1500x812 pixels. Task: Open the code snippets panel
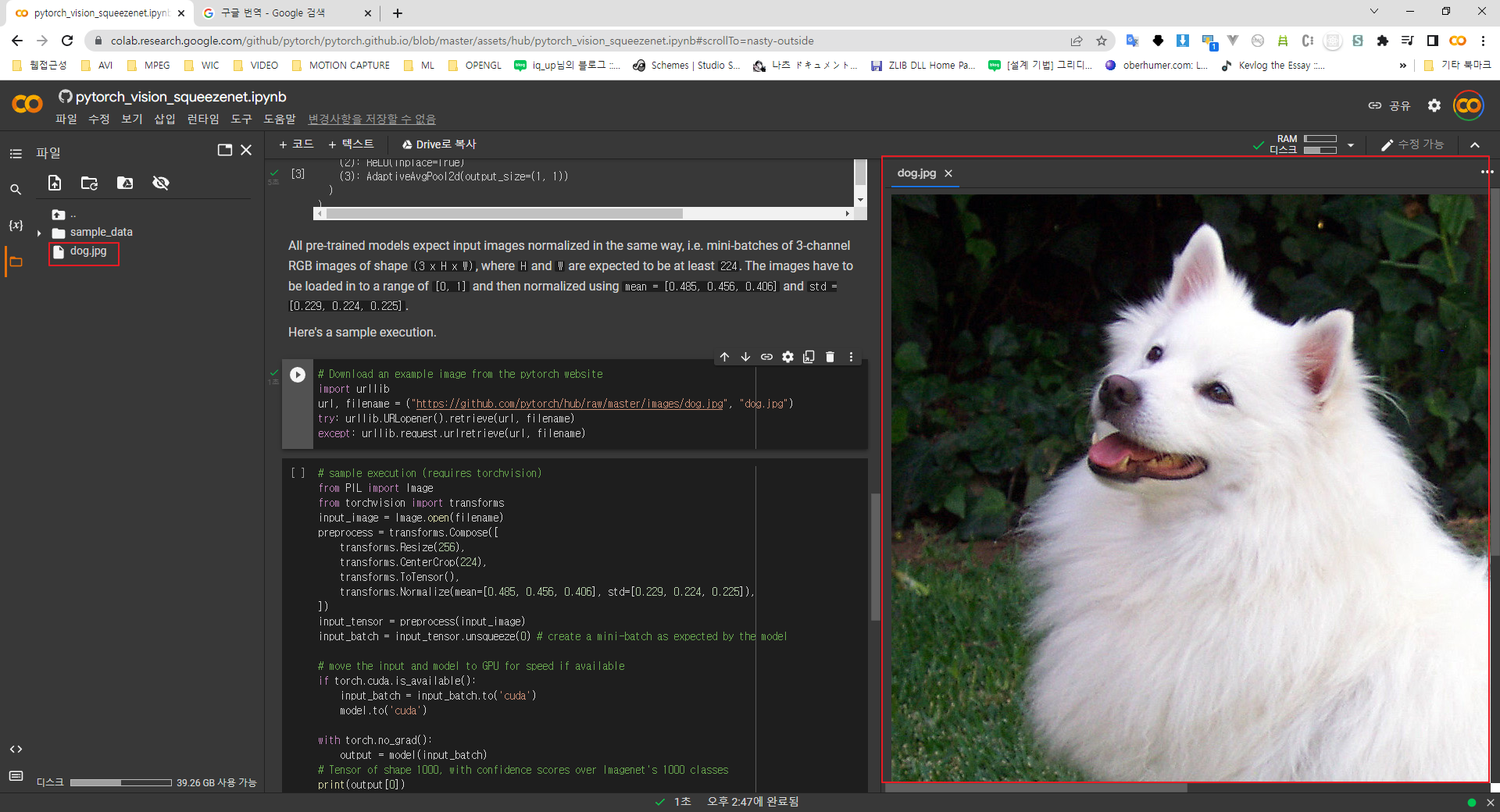16,750
